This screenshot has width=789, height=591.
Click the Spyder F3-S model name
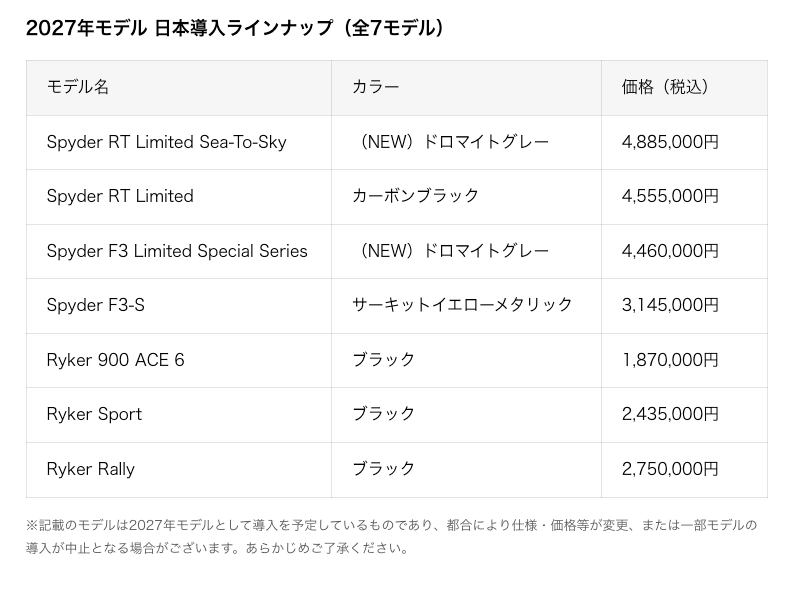click(x=96, y=305)
